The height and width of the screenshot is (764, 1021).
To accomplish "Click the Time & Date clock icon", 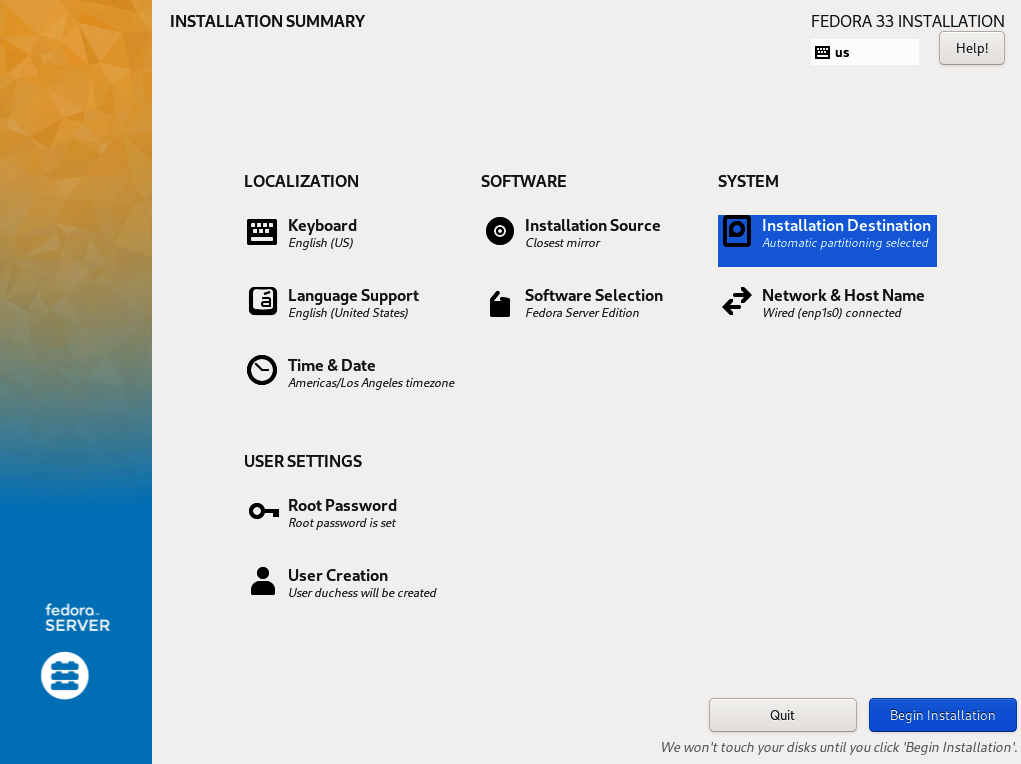I will (x=261, y=370).
